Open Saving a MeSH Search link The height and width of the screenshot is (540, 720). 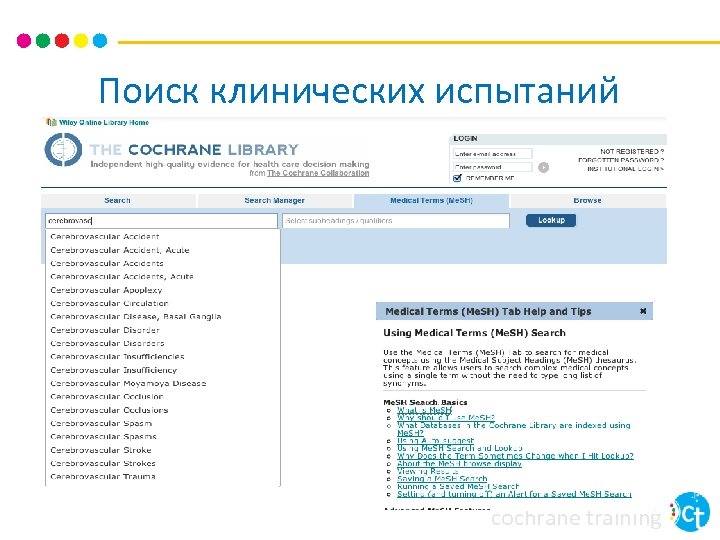point(442,479)
